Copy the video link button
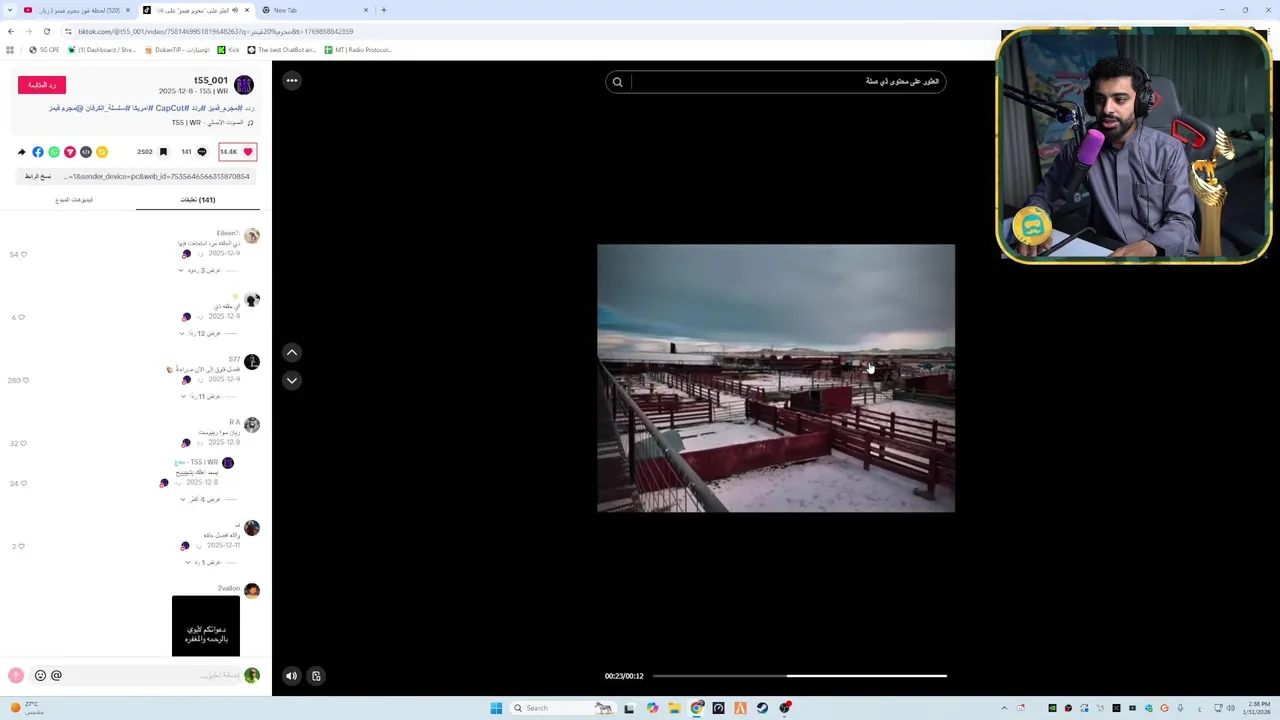The image size is (1280, 720). pyautogui.click(x=38, y=176)
